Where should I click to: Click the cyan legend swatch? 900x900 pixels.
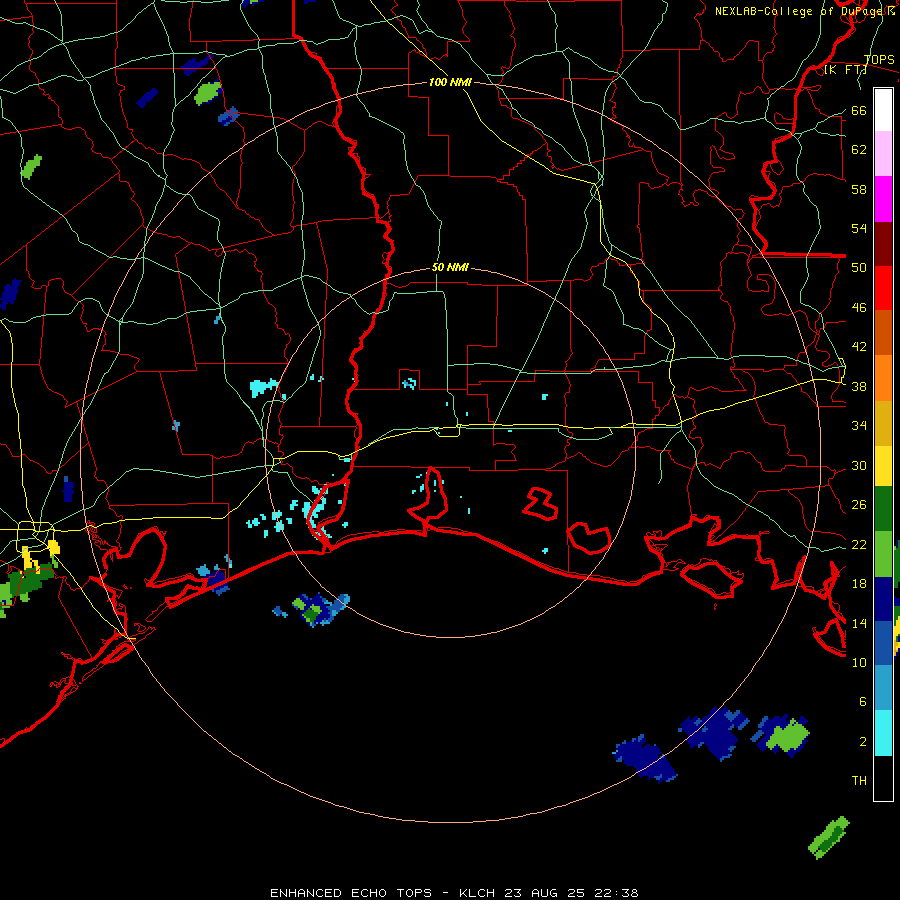coord(883,733)
